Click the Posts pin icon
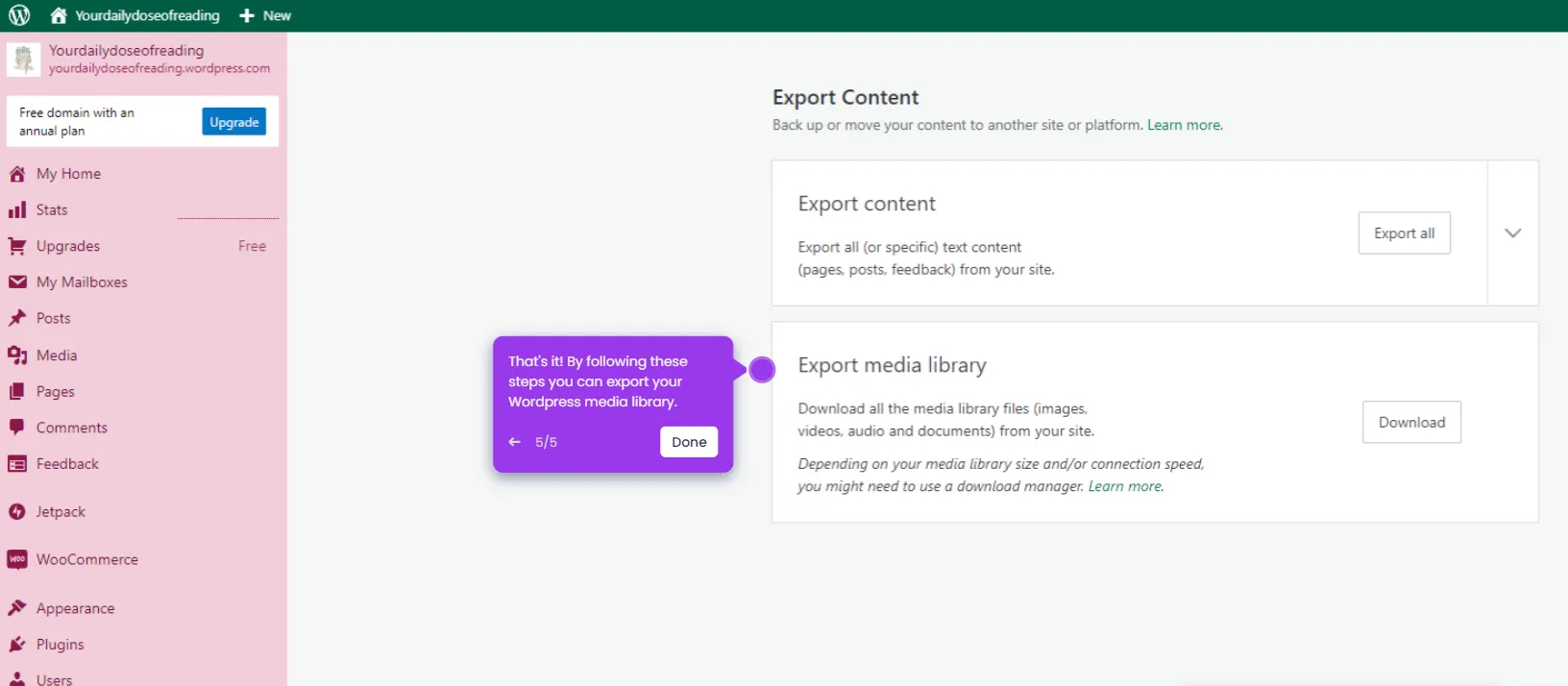 tap(17, 318)
